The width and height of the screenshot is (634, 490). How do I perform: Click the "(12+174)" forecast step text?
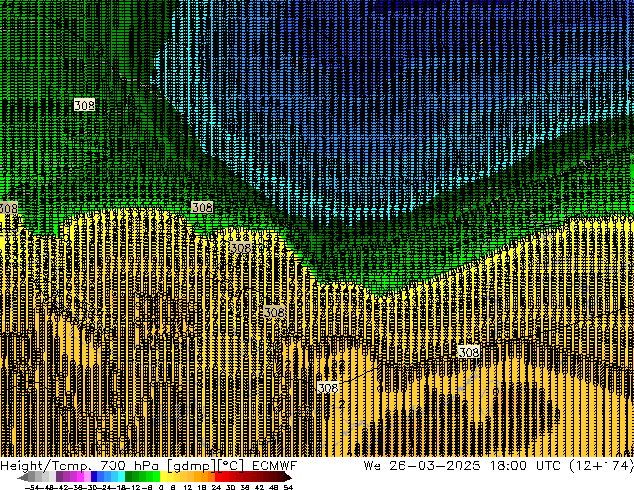[602, 466]
